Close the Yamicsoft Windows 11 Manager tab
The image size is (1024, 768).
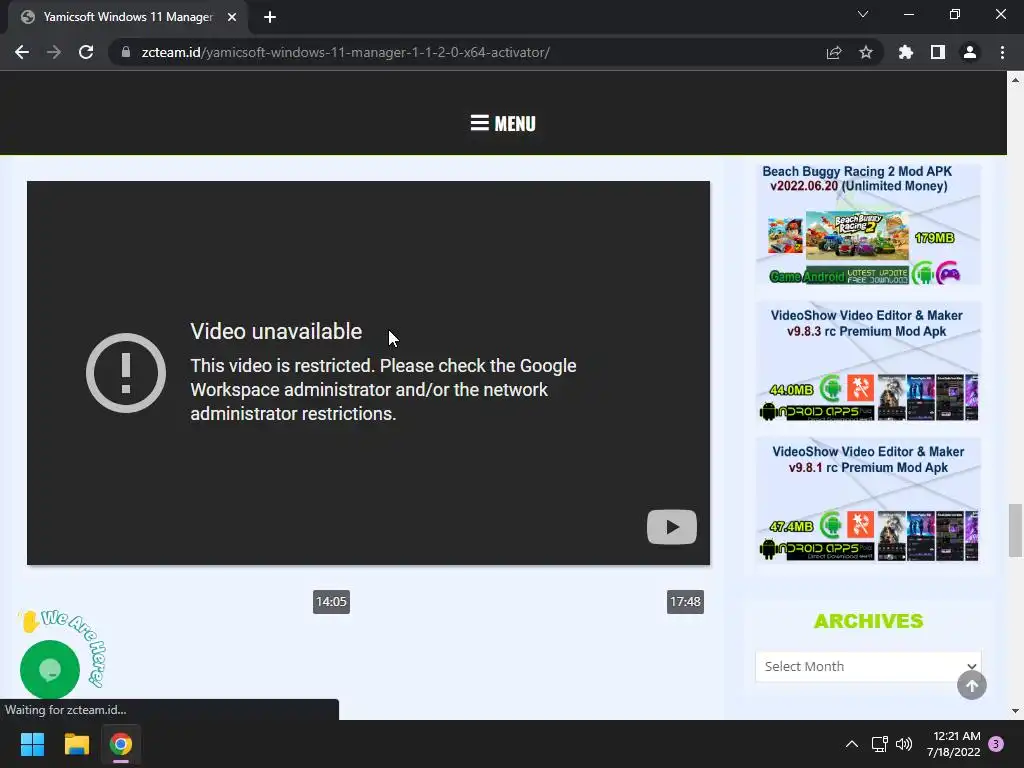232,17
